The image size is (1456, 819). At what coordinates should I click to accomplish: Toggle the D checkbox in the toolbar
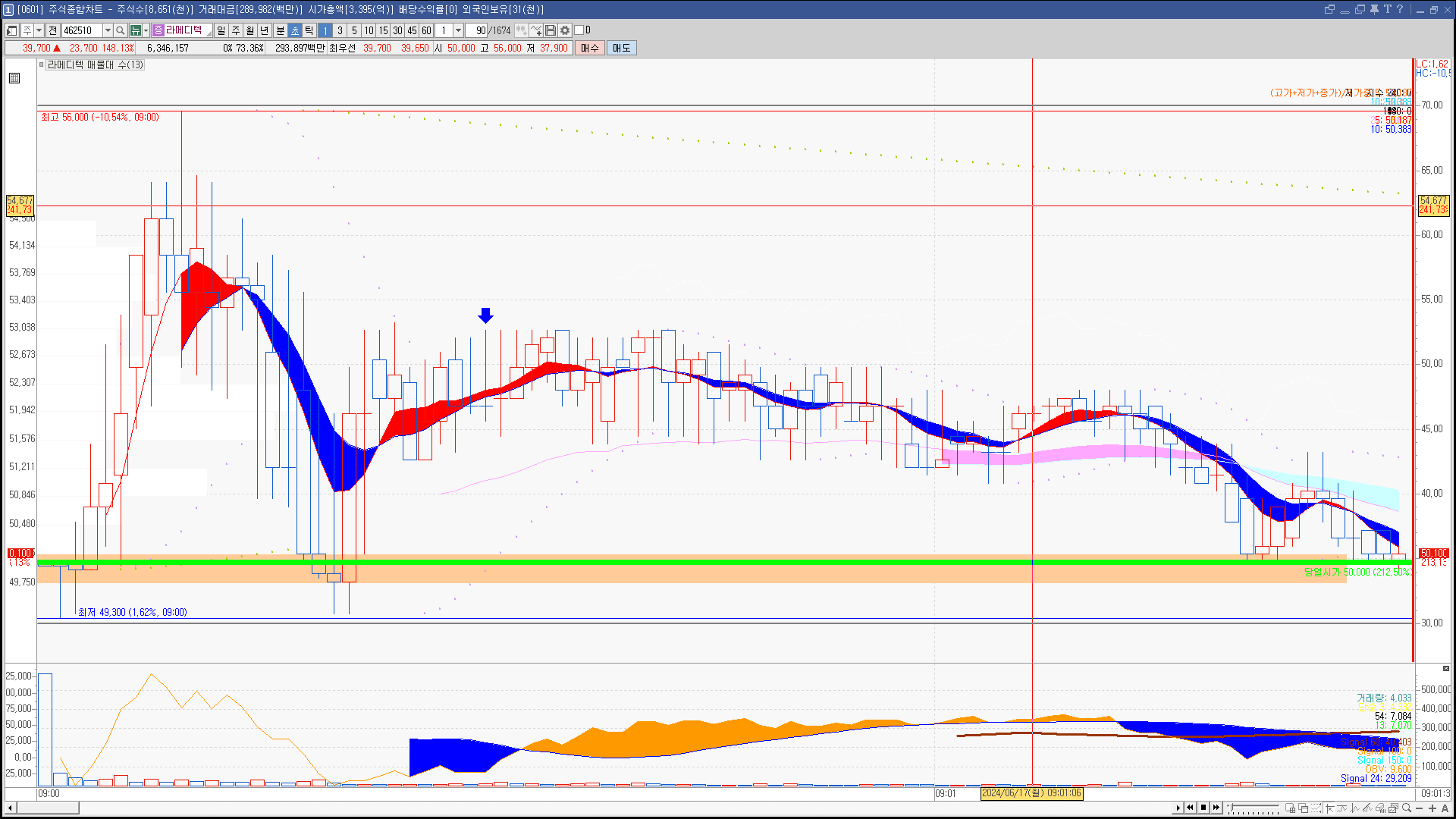tap(579, 30)
